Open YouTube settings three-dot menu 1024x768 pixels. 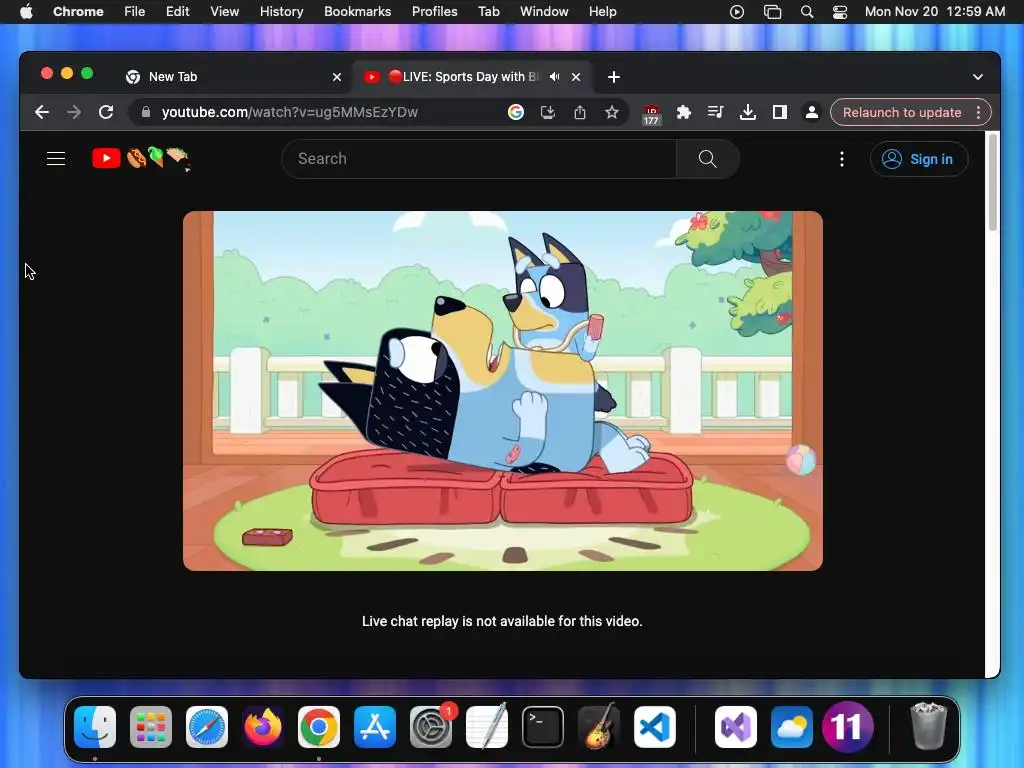point(842,159)
